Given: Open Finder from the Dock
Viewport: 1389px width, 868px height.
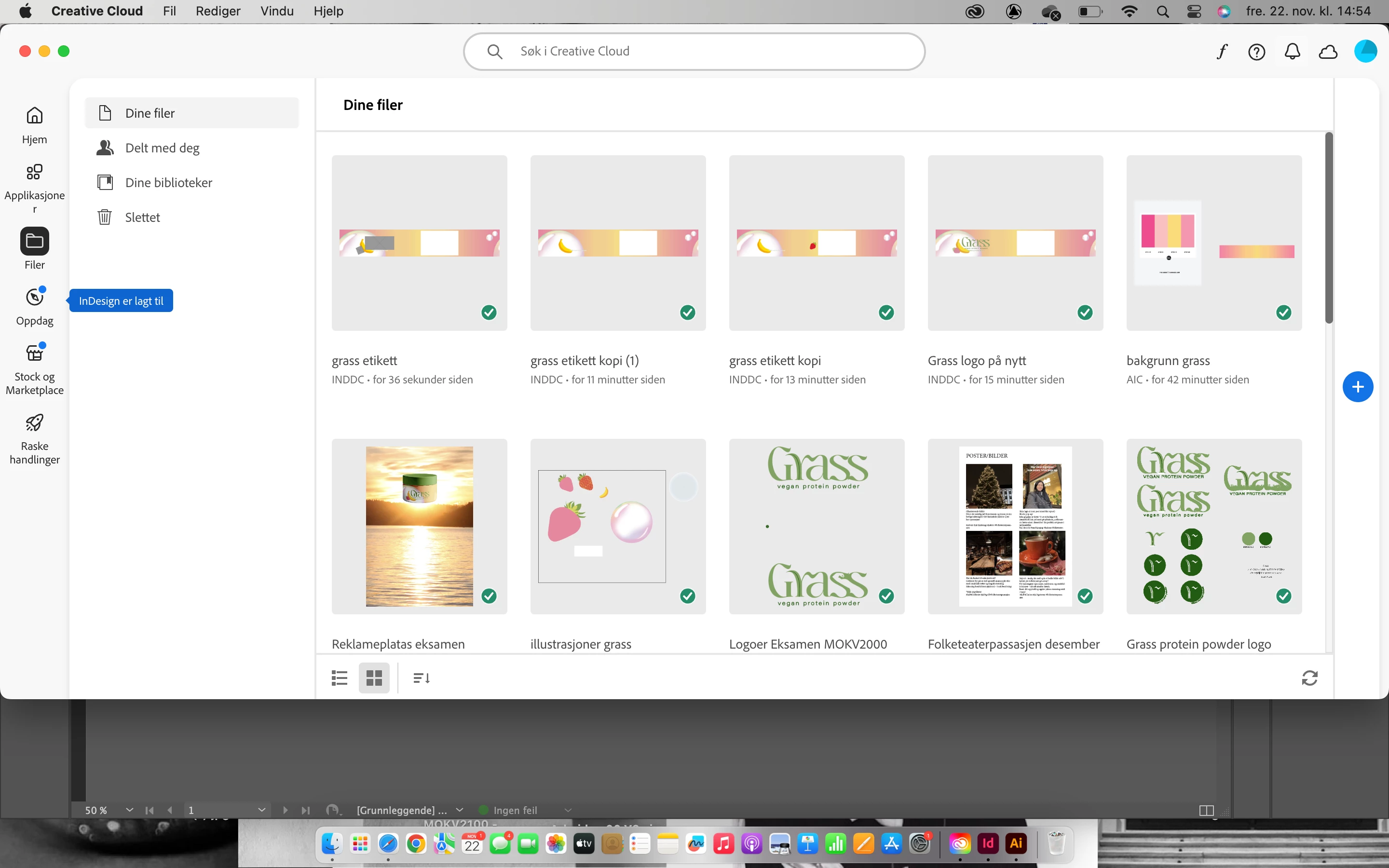Looking at the screenshot, I should (332, 843).
